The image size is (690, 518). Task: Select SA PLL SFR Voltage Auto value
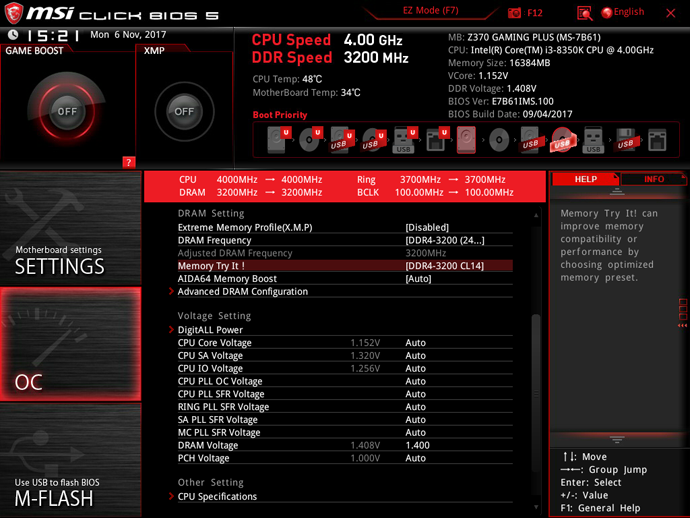click(x=415, y=419)
